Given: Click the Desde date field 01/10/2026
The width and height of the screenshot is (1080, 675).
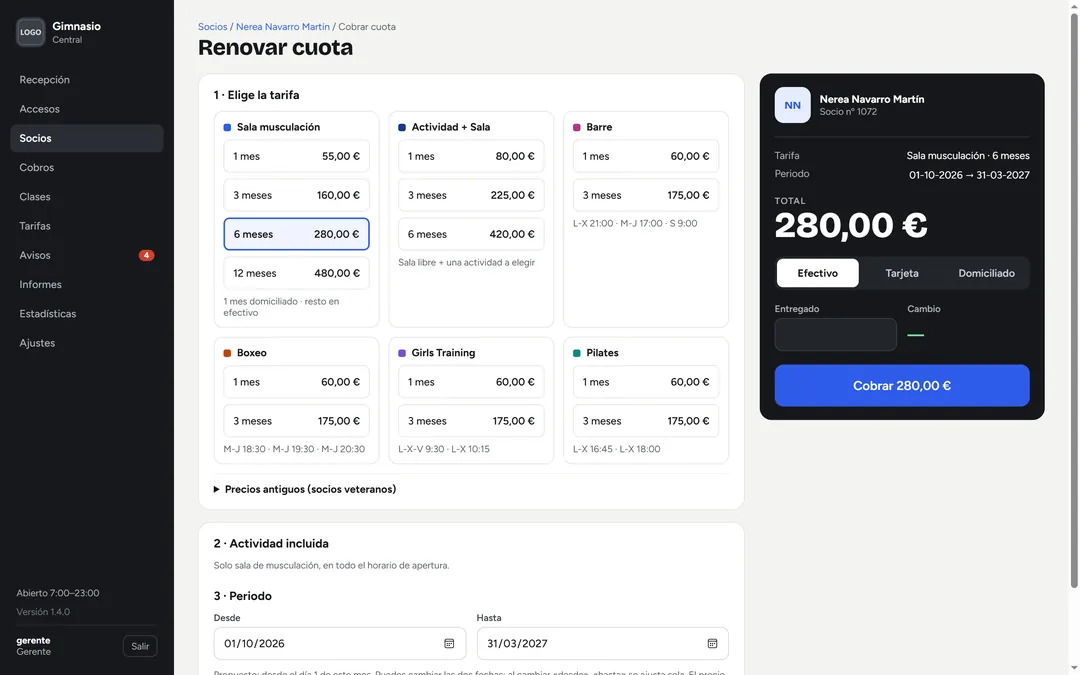Looking at the screenshot, I should tap(340, 643).
